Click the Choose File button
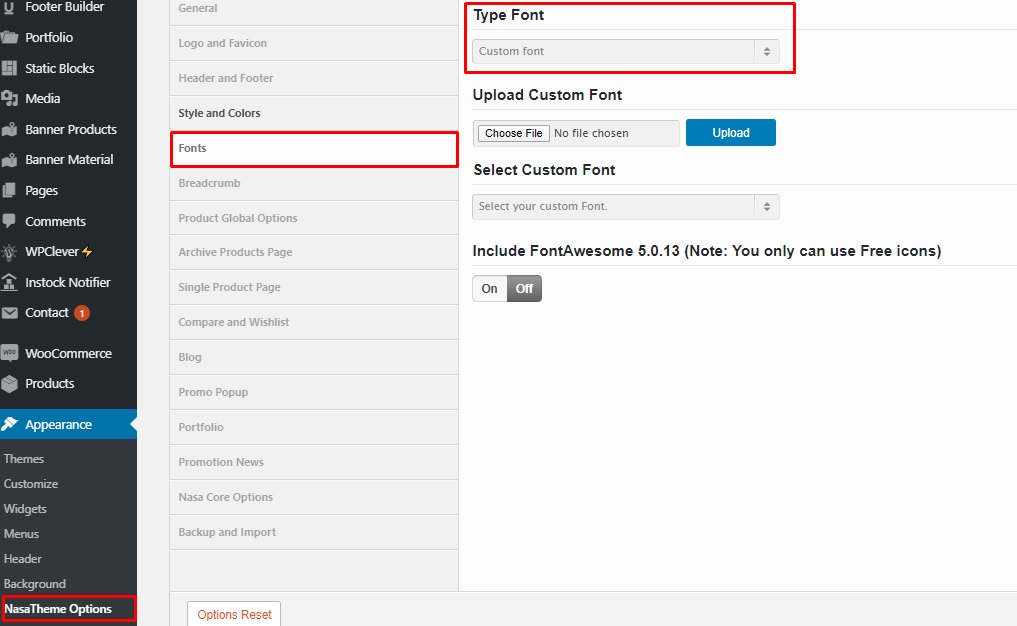This screenshot has height=626, width=1017. tap(514, 133)
